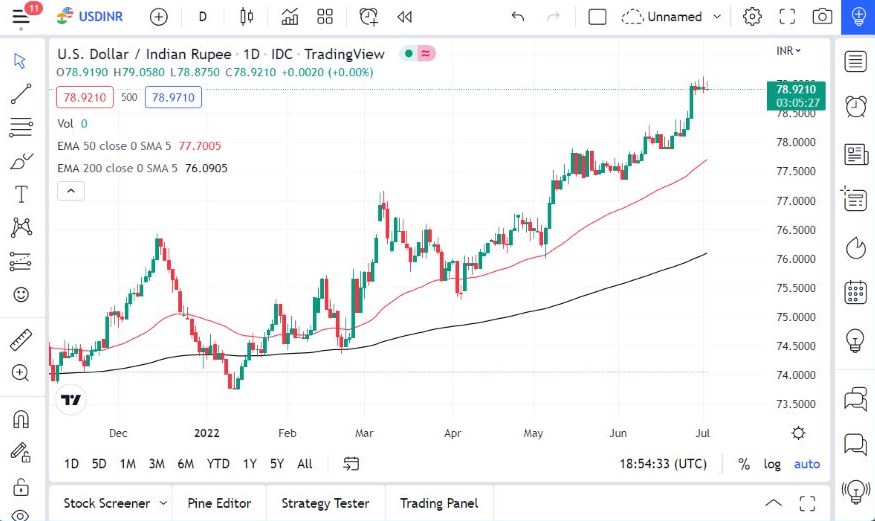Open public chats panel
Screen dimensions: 875x521
tap(855, 399)
